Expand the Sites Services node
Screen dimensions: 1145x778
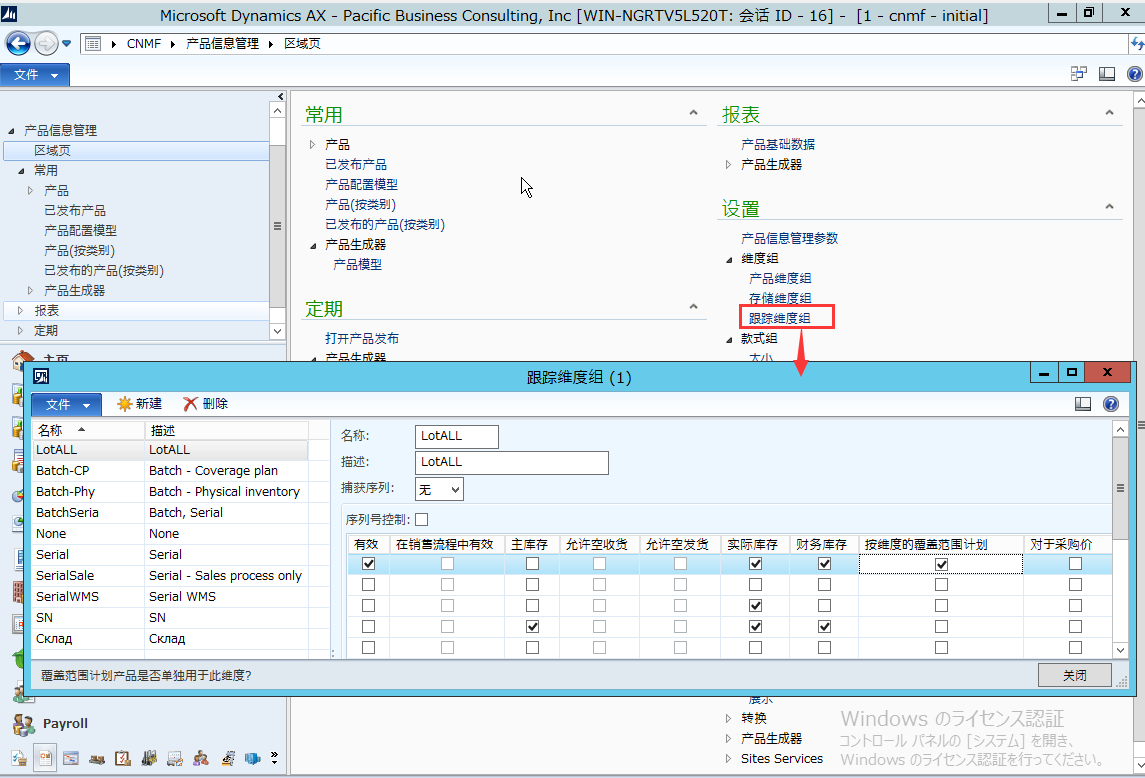[728, 759]
